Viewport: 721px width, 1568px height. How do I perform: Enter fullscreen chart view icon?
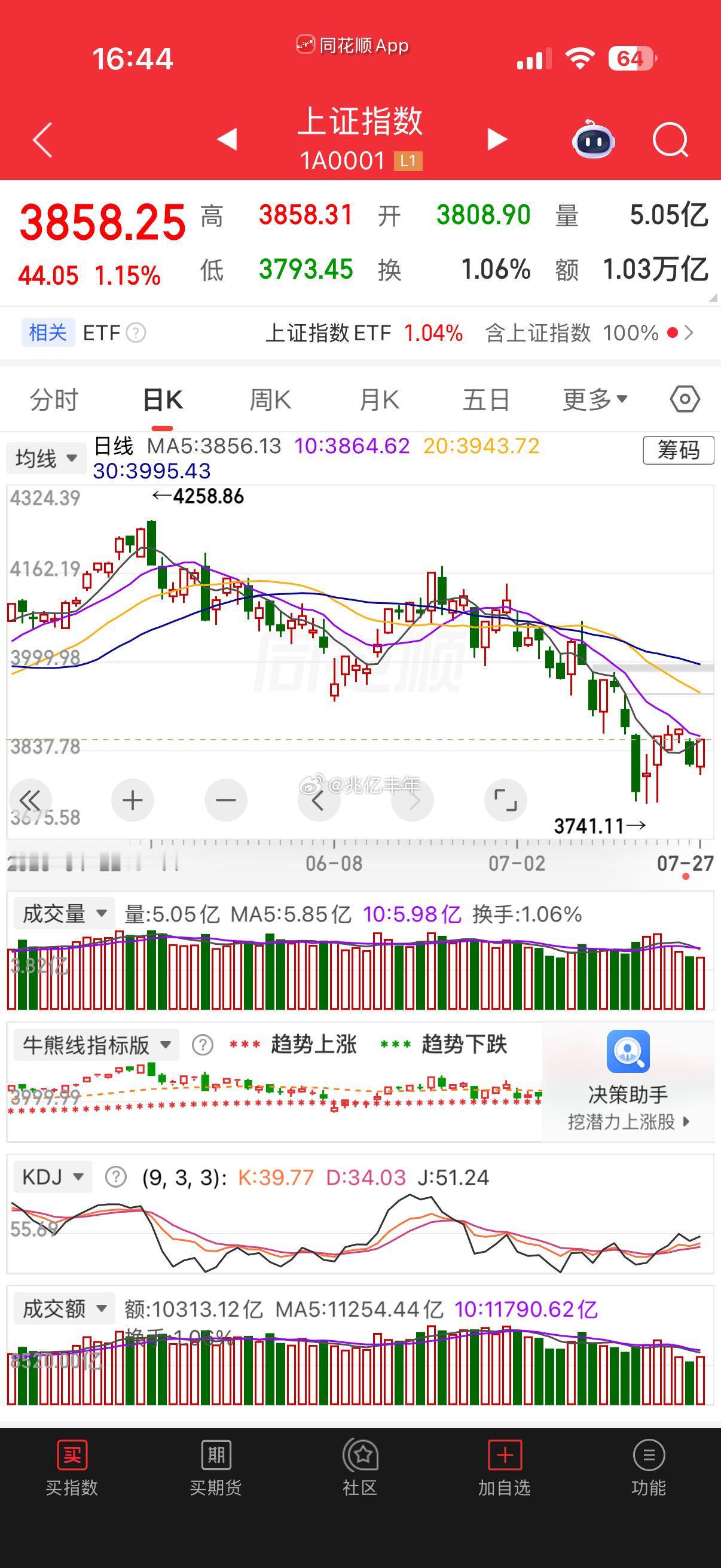pos(505,800)
